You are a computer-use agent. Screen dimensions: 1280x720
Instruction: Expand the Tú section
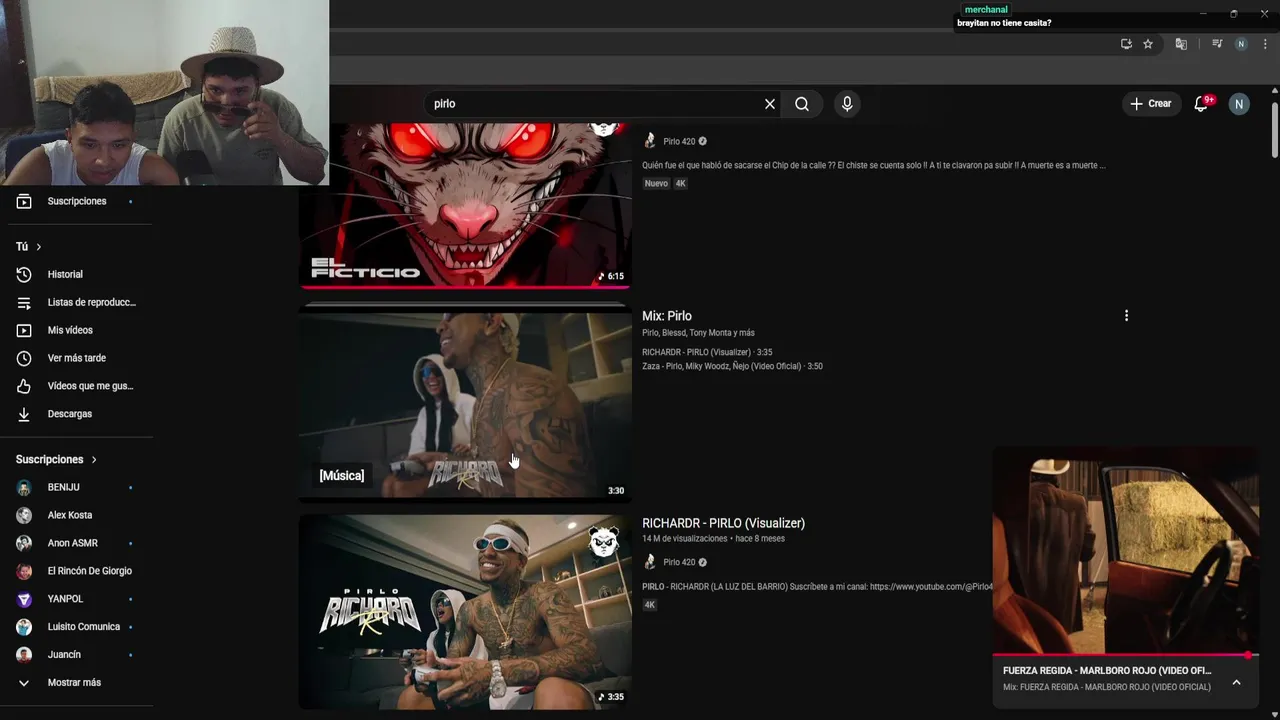(28, 246)
